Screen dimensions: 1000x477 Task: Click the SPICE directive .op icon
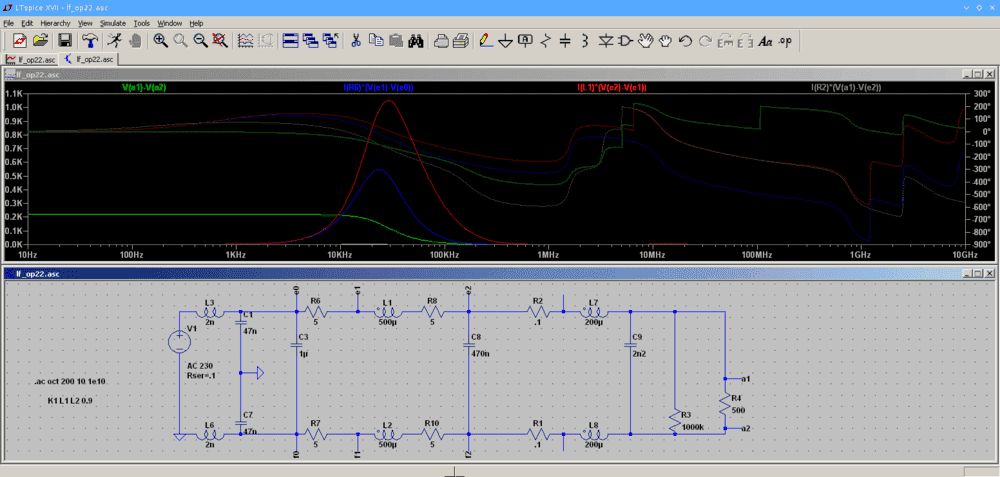click(786, 41)
